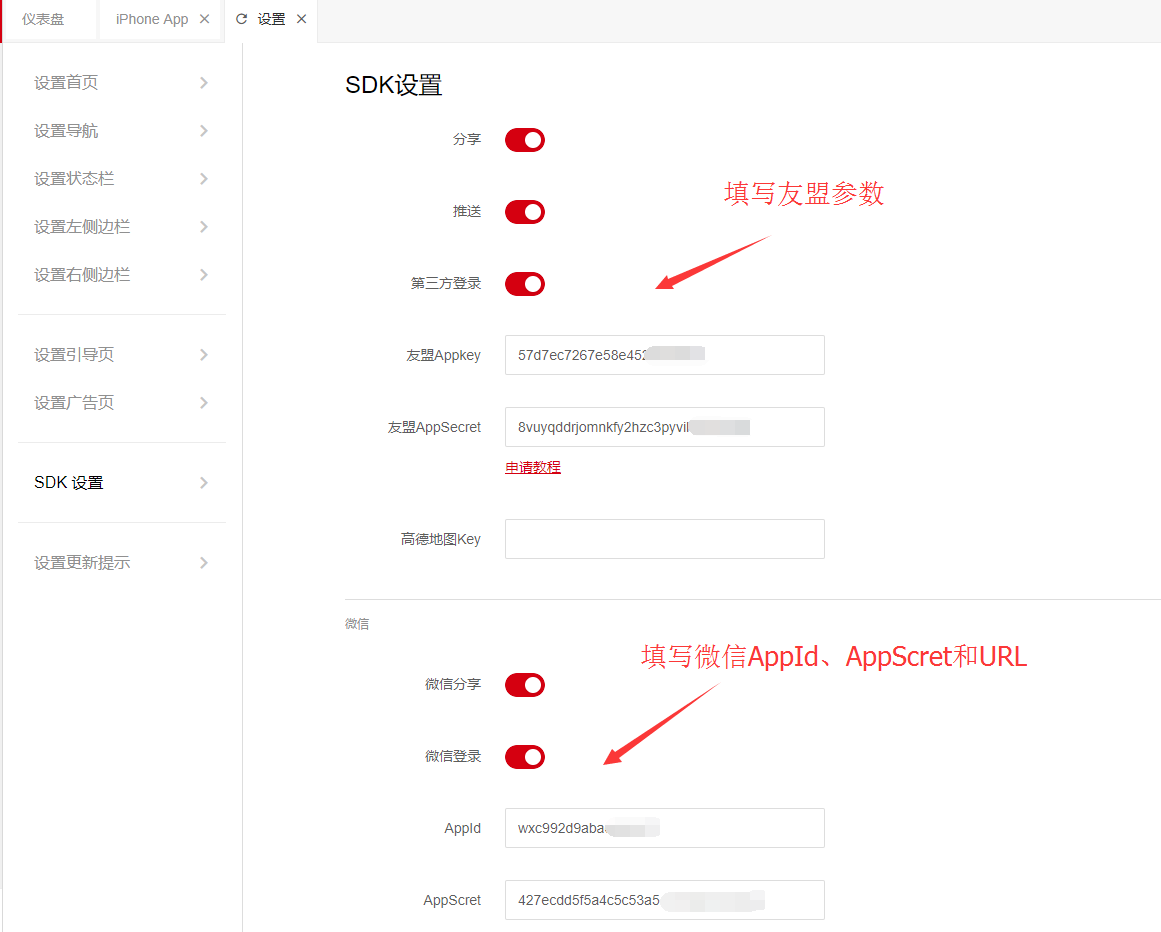Close the iPhone App tab
1161x932 pixels.
pyautogui.click(x=205, y=19)
